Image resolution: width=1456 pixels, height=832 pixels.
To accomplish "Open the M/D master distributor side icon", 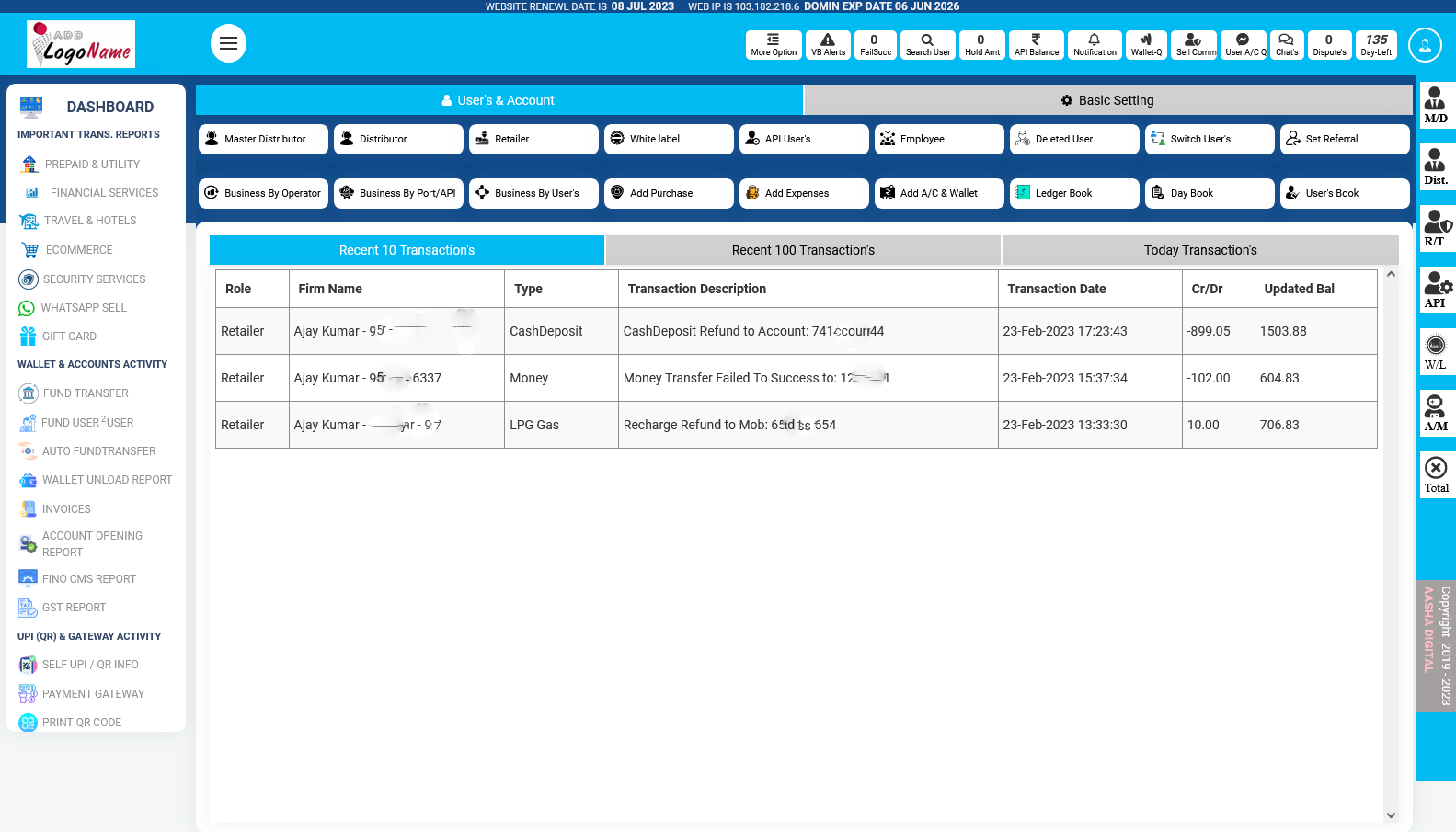I will pyautogui.click(x=1435, y=103).
